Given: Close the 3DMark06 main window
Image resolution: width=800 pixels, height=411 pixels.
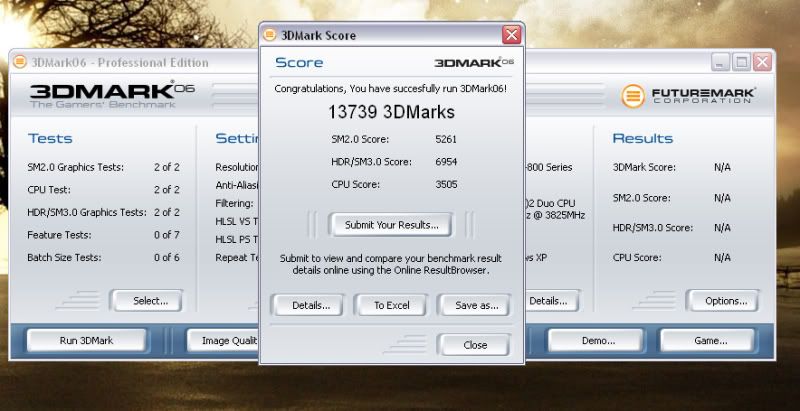Looking at the screenshot, I should coord(762,62).
